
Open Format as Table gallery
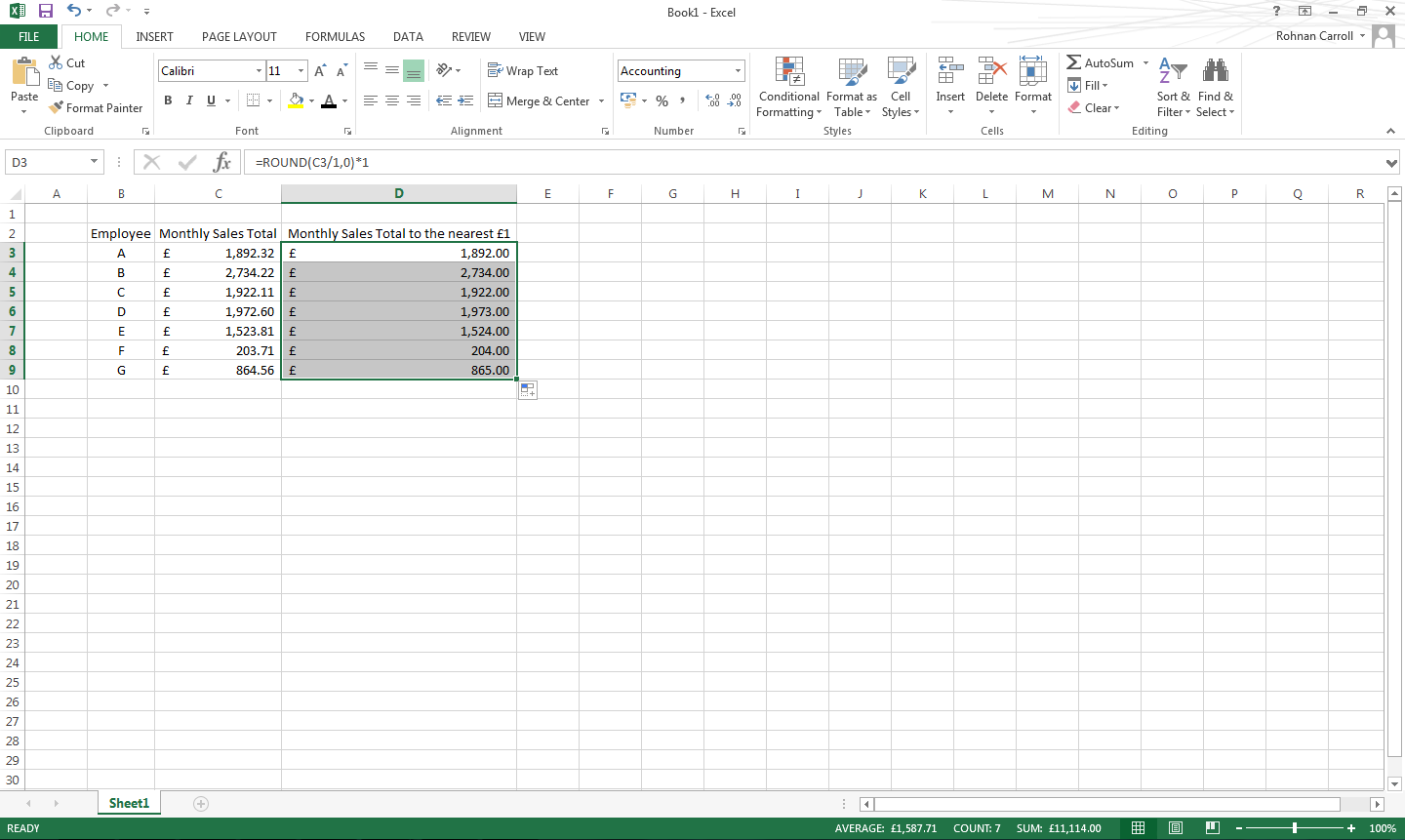852,88
